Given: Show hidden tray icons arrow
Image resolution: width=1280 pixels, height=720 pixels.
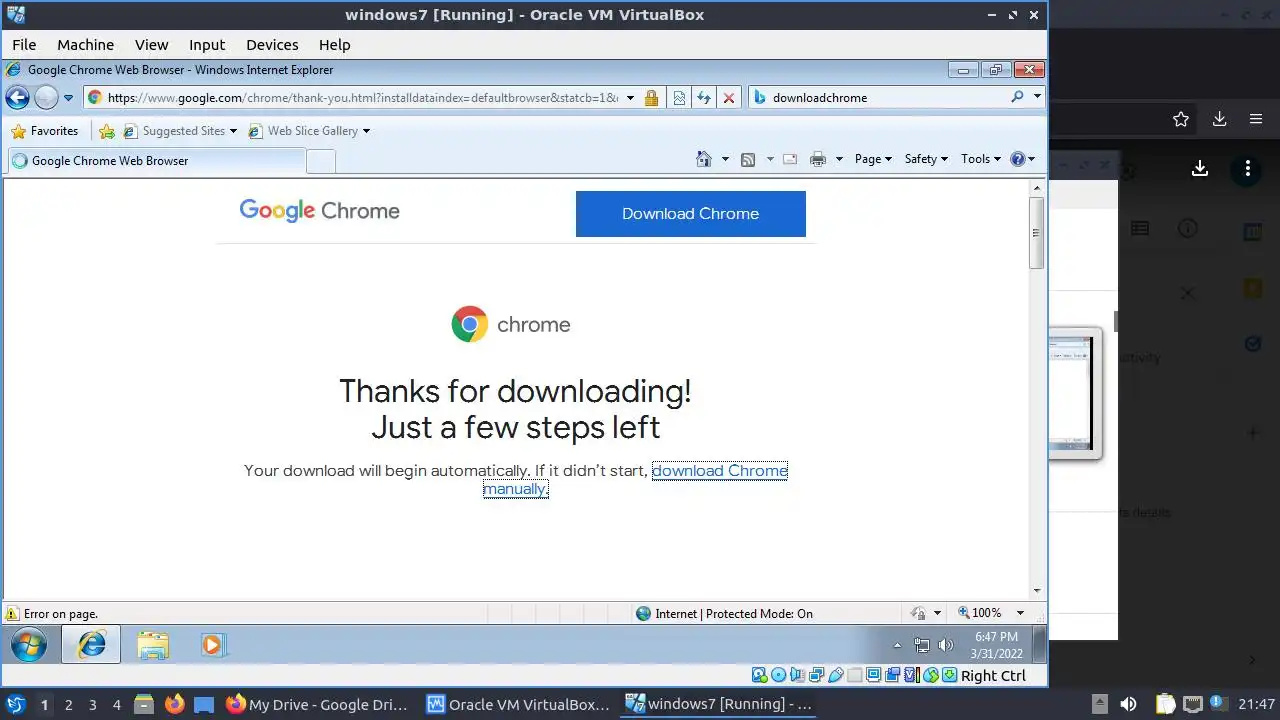Looking at the screenshot, I should coord(897,646).
